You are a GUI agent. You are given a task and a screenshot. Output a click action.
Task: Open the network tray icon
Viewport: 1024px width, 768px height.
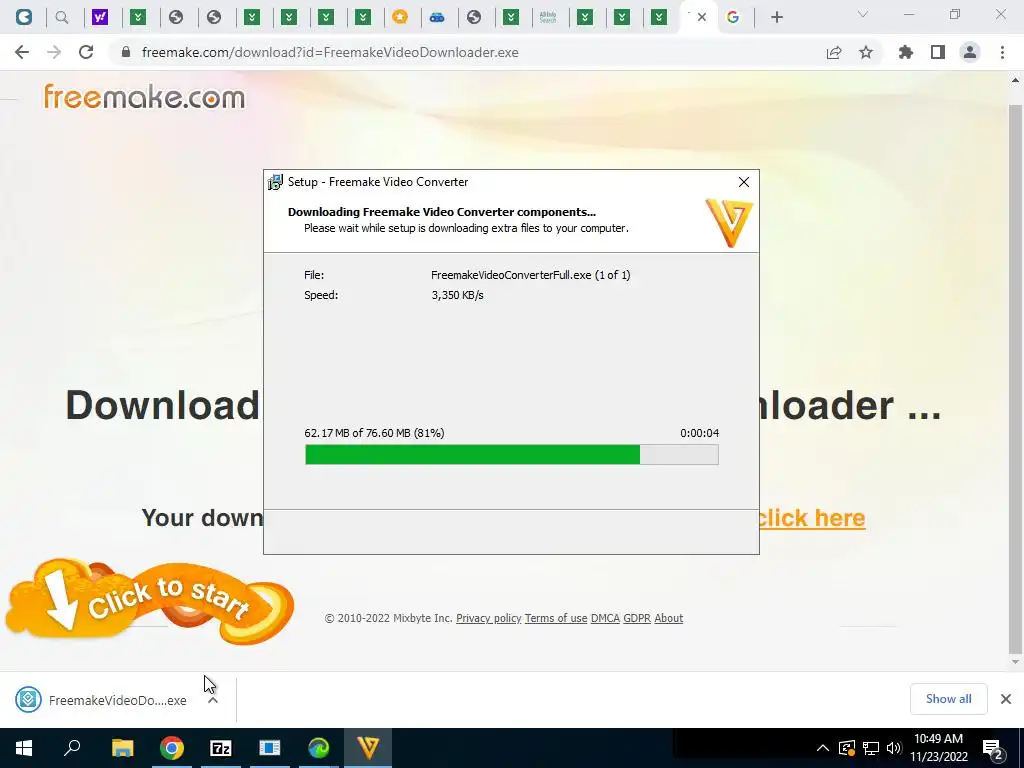tap(871, 748)
